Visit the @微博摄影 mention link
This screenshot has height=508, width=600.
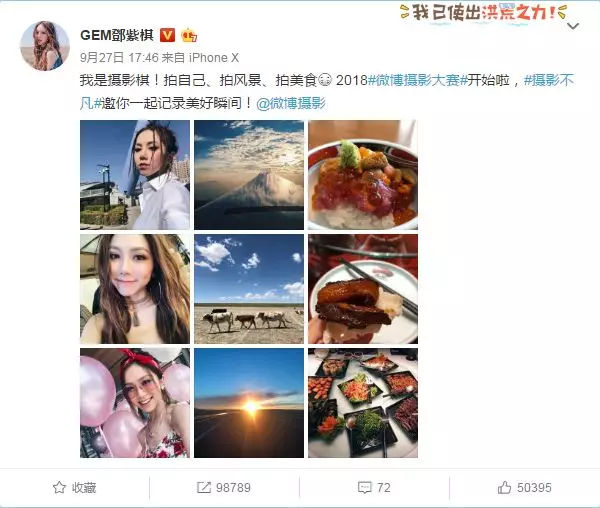coord(291,103)
